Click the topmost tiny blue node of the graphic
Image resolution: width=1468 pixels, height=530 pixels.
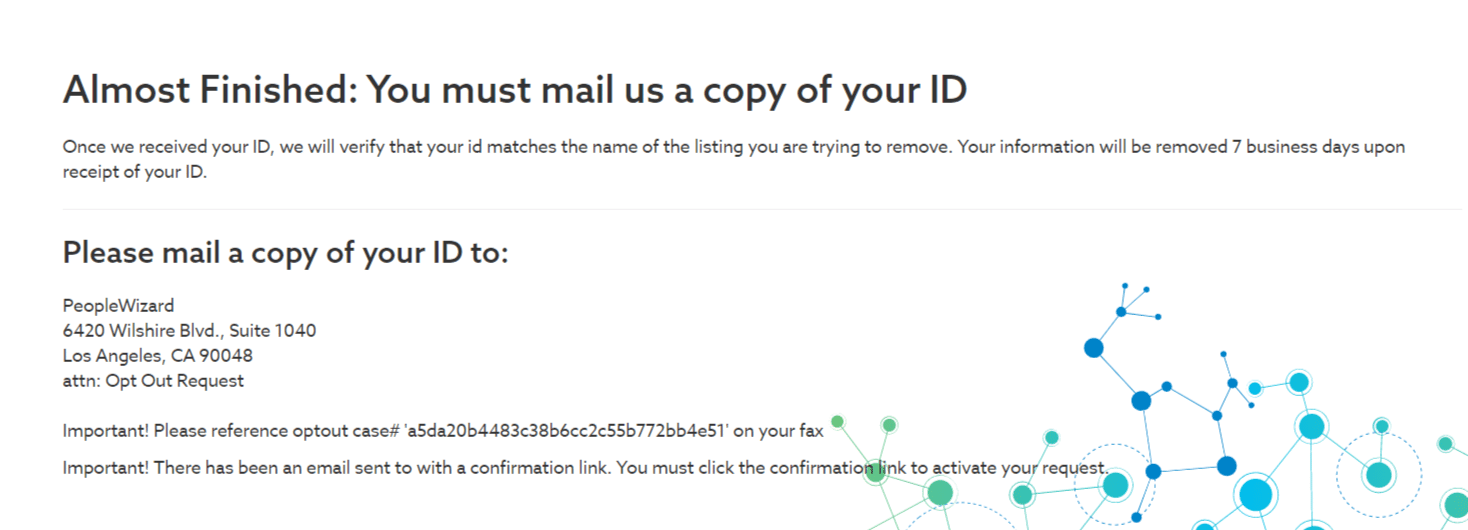1125,286
